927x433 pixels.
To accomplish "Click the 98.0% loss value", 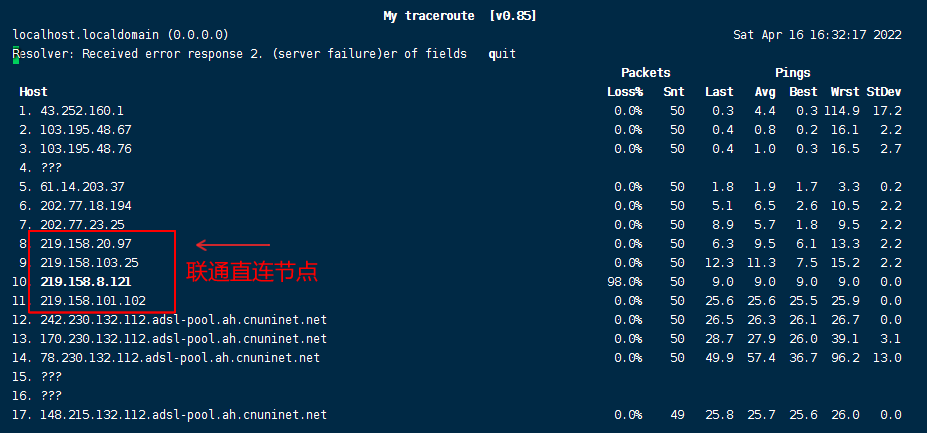I will [x=625, y=282].
